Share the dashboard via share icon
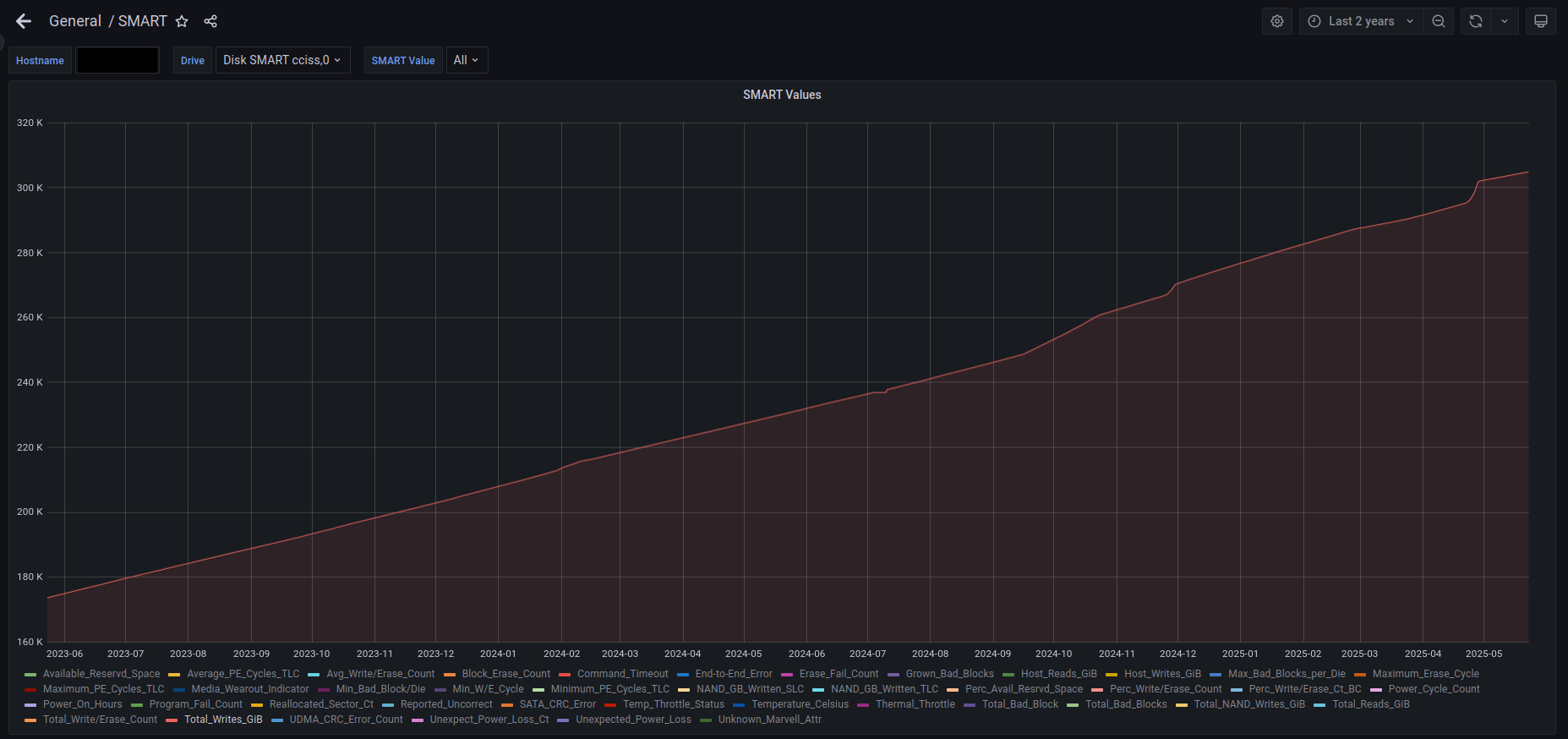The image size is (1568, 739). tap(210, 21)
